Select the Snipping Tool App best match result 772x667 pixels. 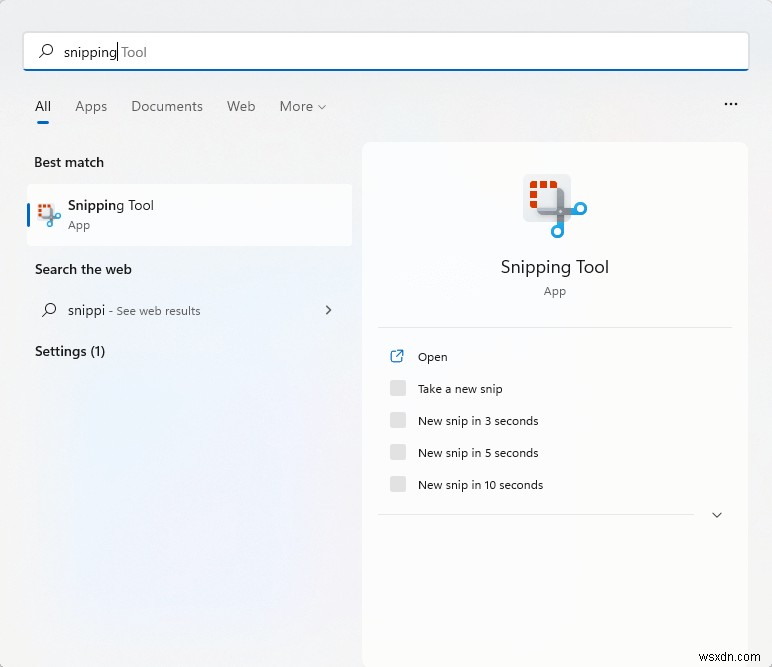point(190,215)
